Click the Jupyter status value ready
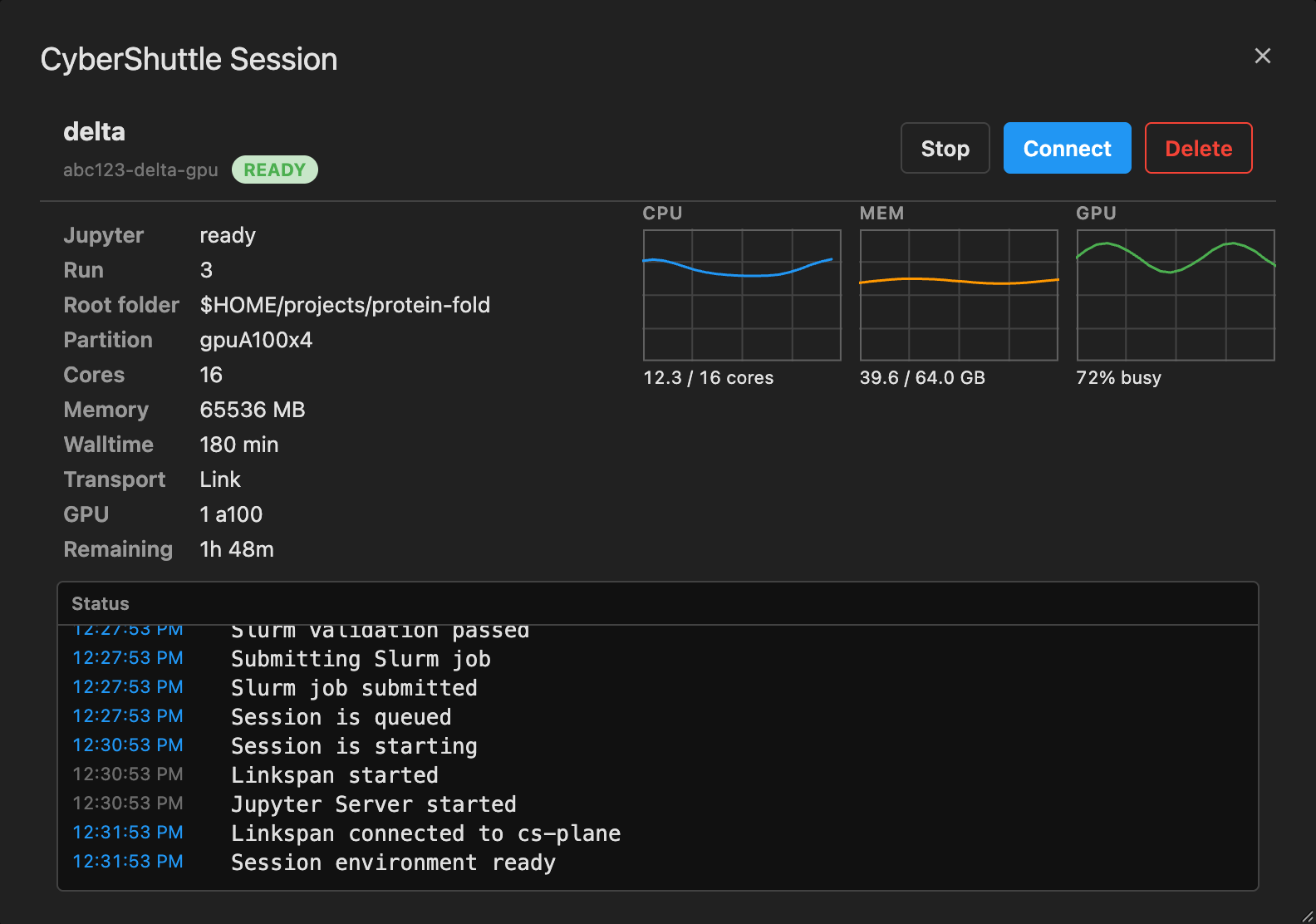The height and width of the screenshot is (924, 1316). 228,236
